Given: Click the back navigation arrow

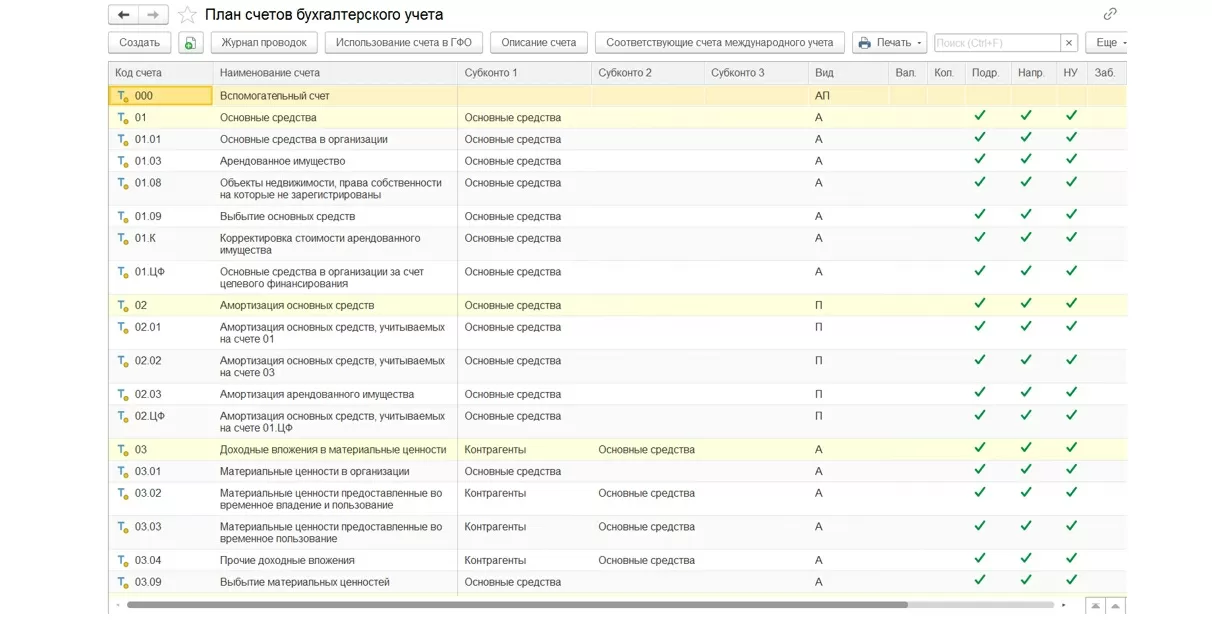Looking at the screenshot, I should click(123, 15).
